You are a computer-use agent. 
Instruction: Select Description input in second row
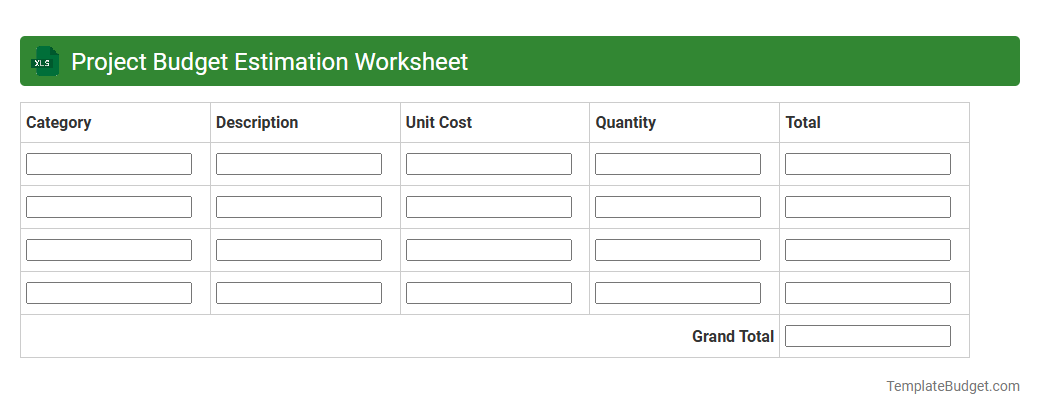click(x=299, y=207)
